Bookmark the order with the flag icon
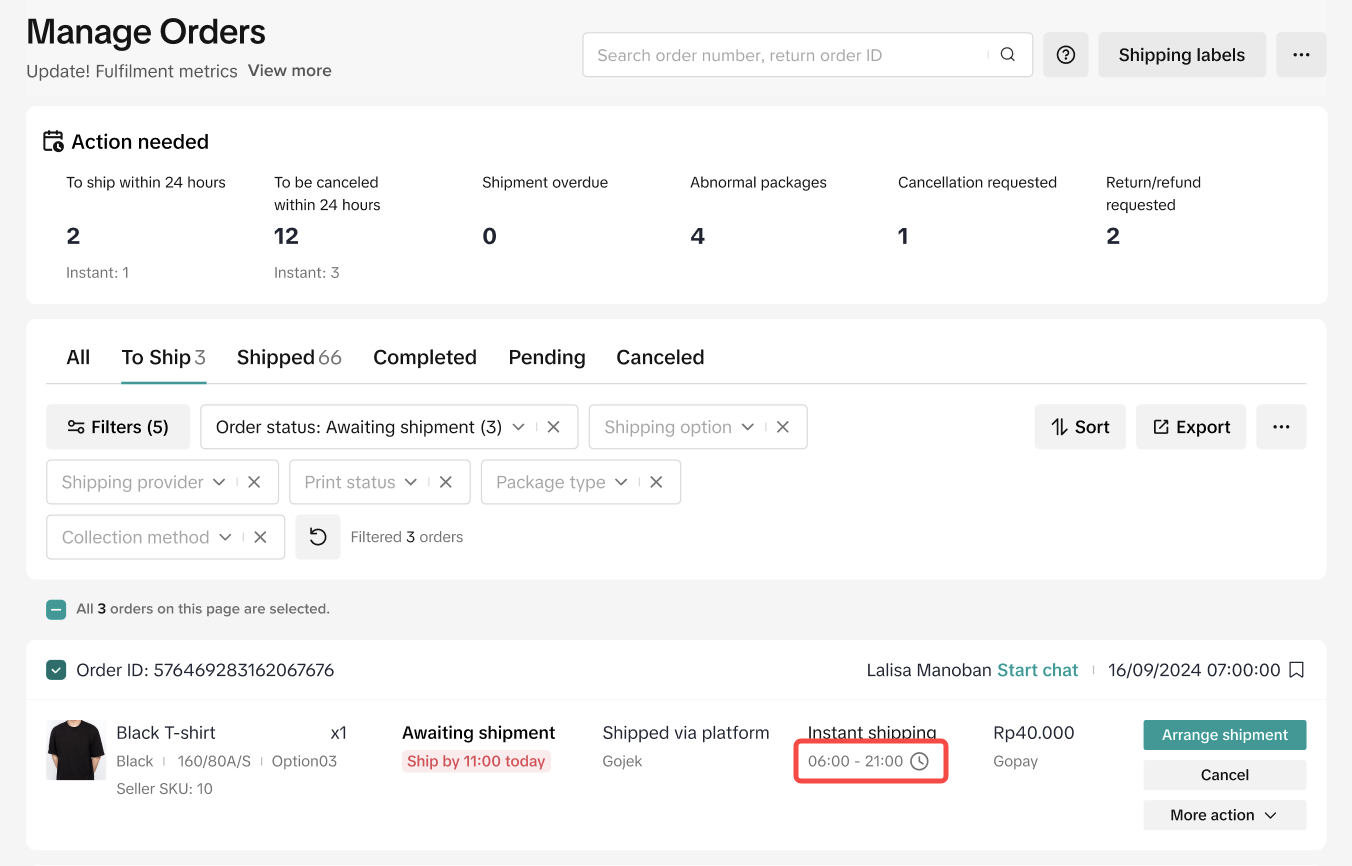Image resolution: width=1352 pixels, height=866 pixels. tap(1296, 670)
